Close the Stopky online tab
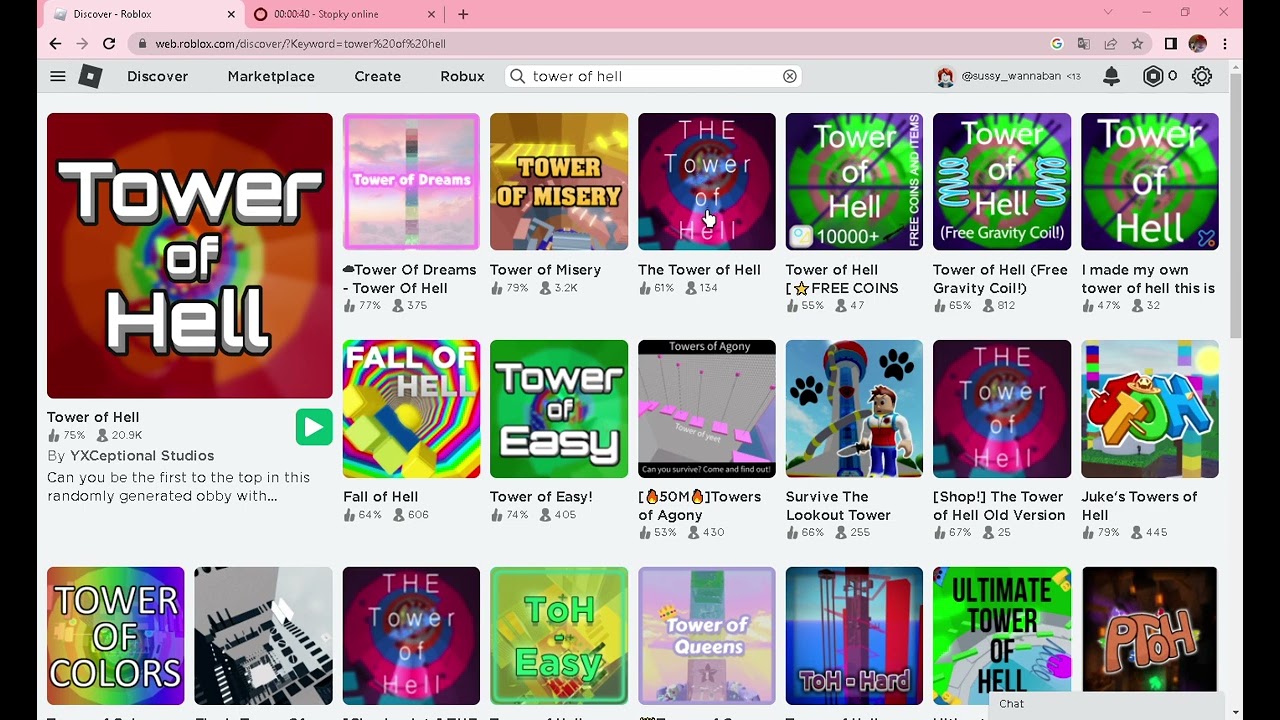 pyautogui.click(x=432, y=14)
